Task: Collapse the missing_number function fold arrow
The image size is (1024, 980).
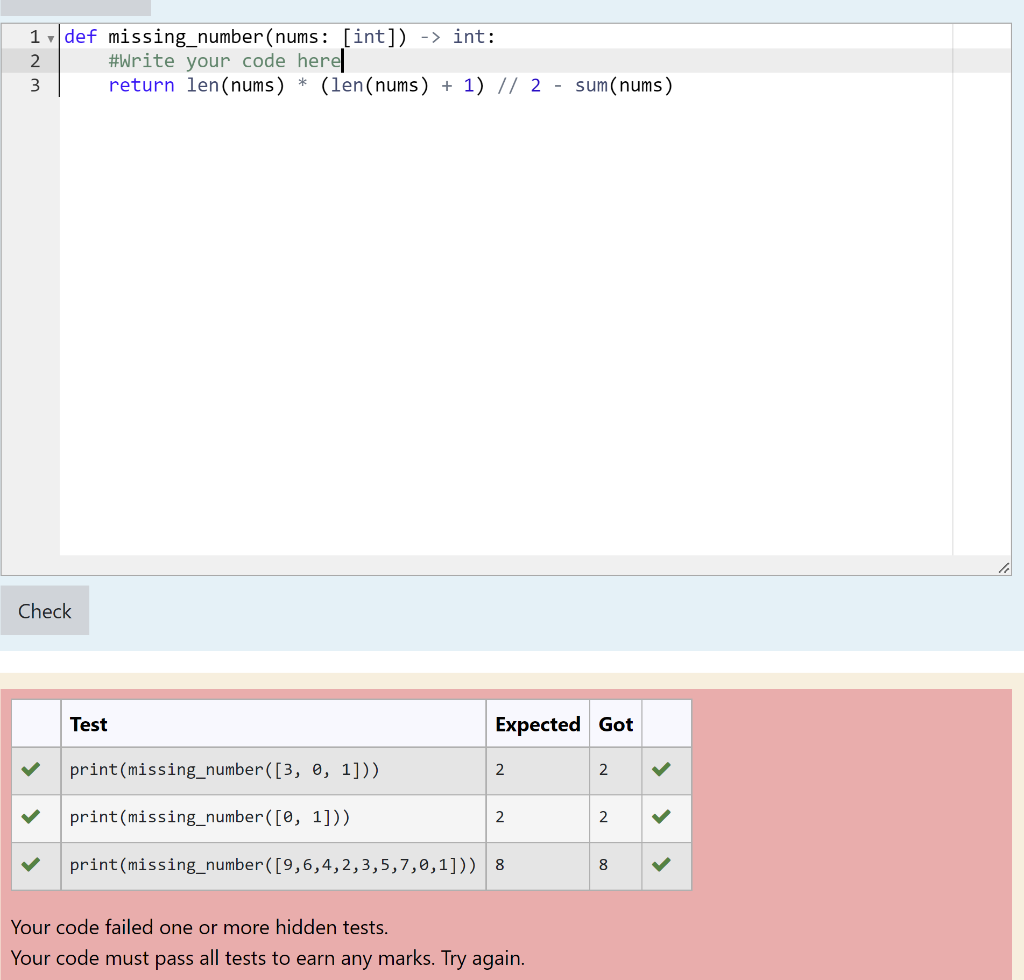Action: pyautogui.click(x=51, y=37)
